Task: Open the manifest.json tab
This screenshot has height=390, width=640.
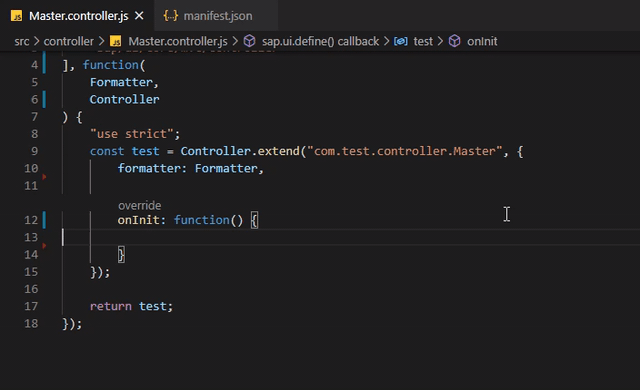Action: tap(218, 16)
